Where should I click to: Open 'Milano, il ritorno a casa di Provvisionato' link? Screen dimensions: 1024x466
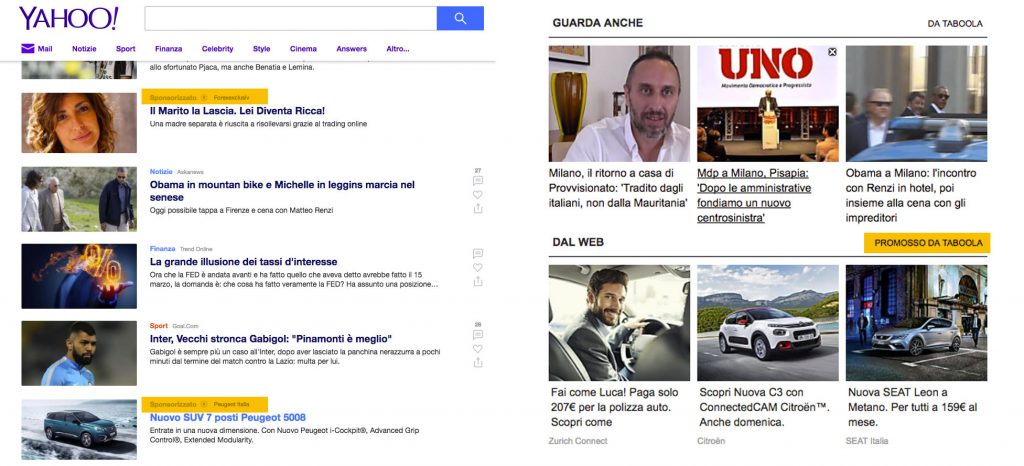[618, 188]
